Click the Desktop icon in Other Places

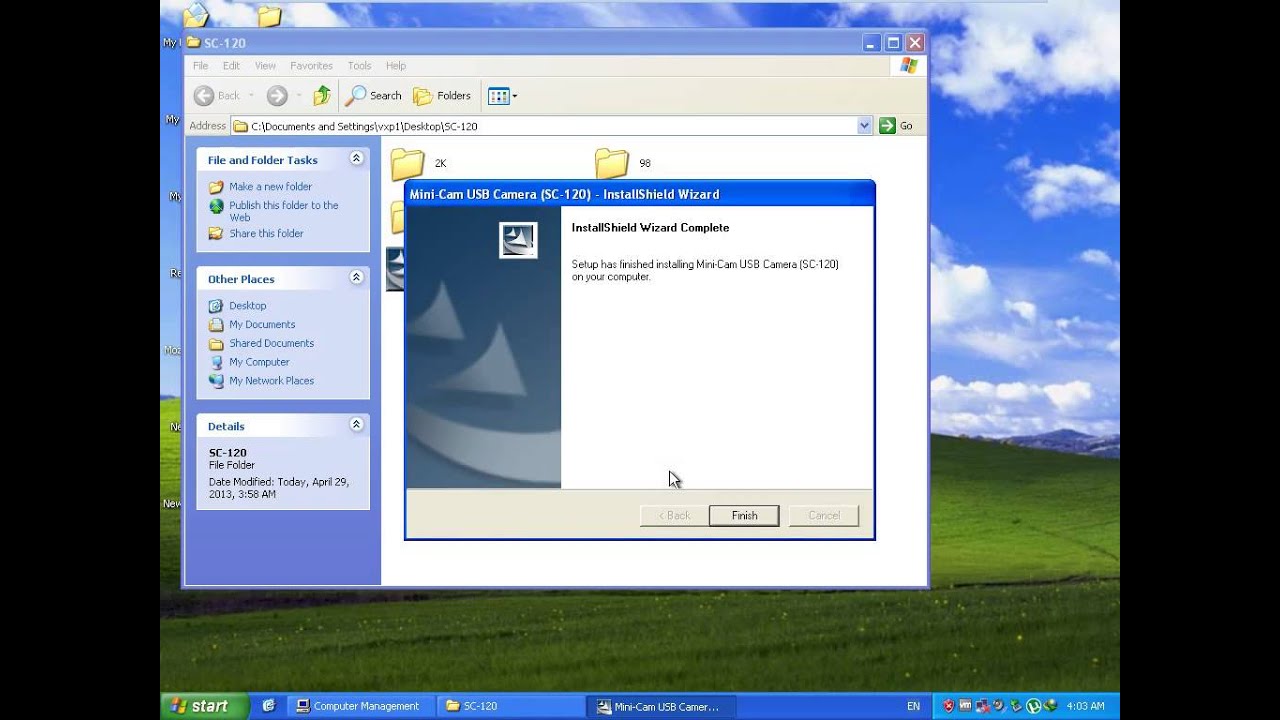click(216, 306)
